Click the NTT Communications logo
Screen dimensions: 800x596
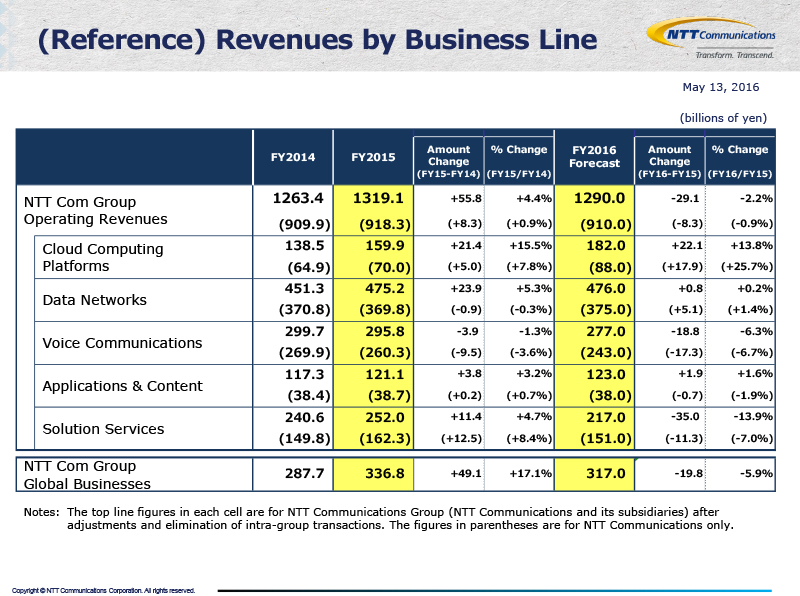pos(711,39)
